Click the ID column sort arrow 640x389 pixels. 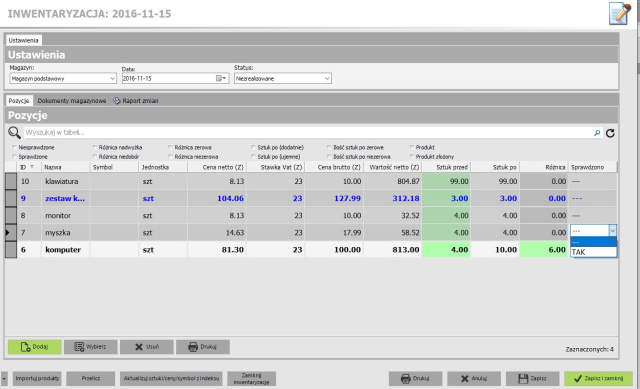(x=32, y=167)
